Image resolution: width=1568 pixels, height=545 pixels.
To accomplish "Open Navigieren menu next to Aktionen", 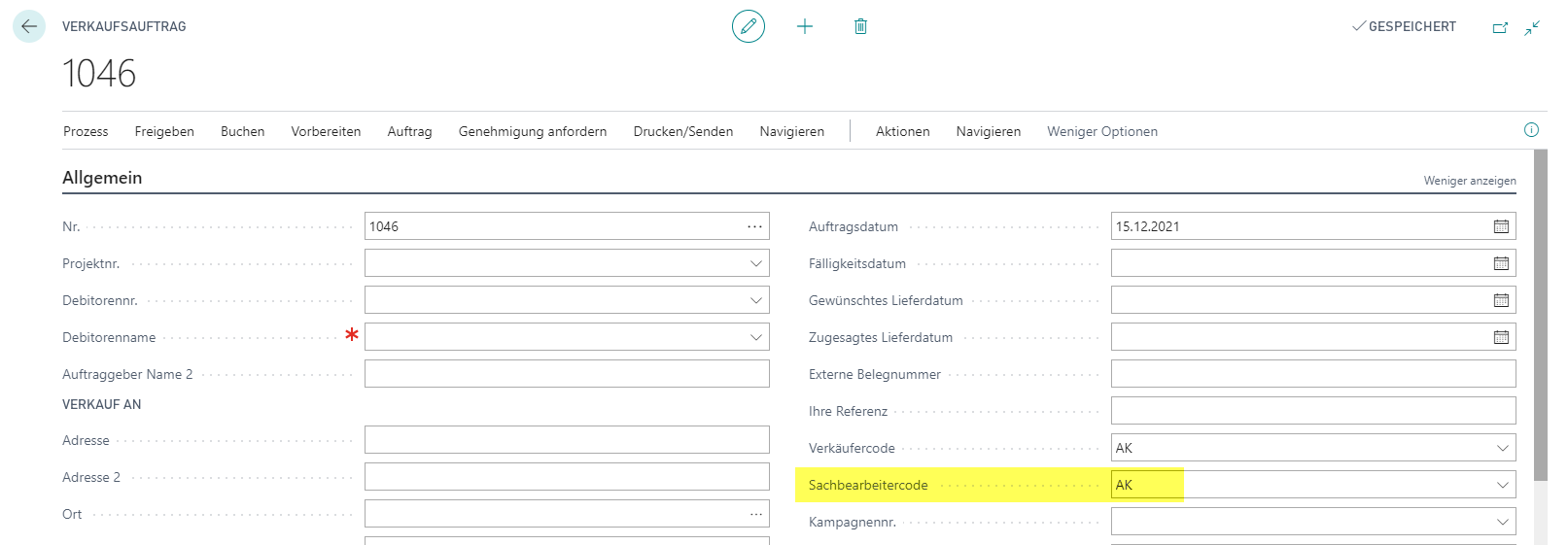I will coord(988,131).
